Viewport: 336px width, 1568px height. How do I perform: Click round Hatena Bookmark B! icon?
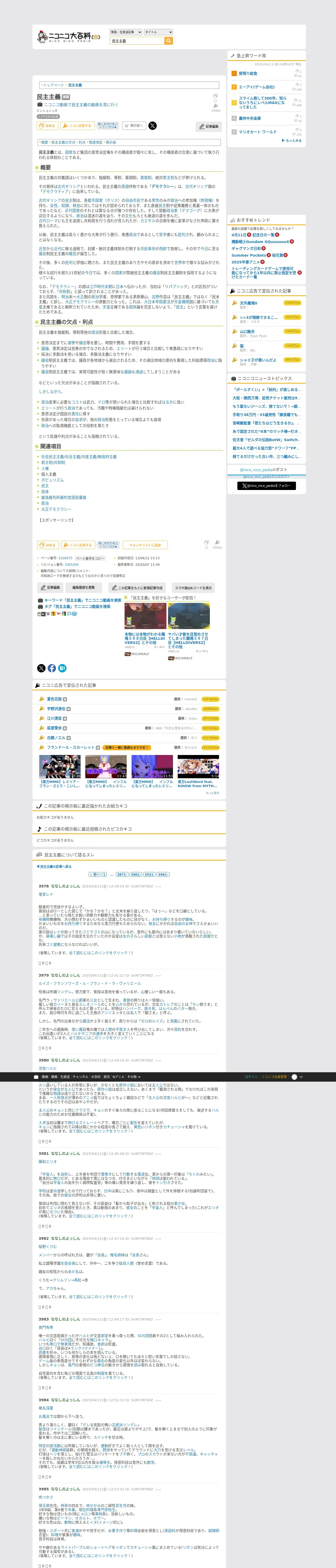(x=62, y=668)
